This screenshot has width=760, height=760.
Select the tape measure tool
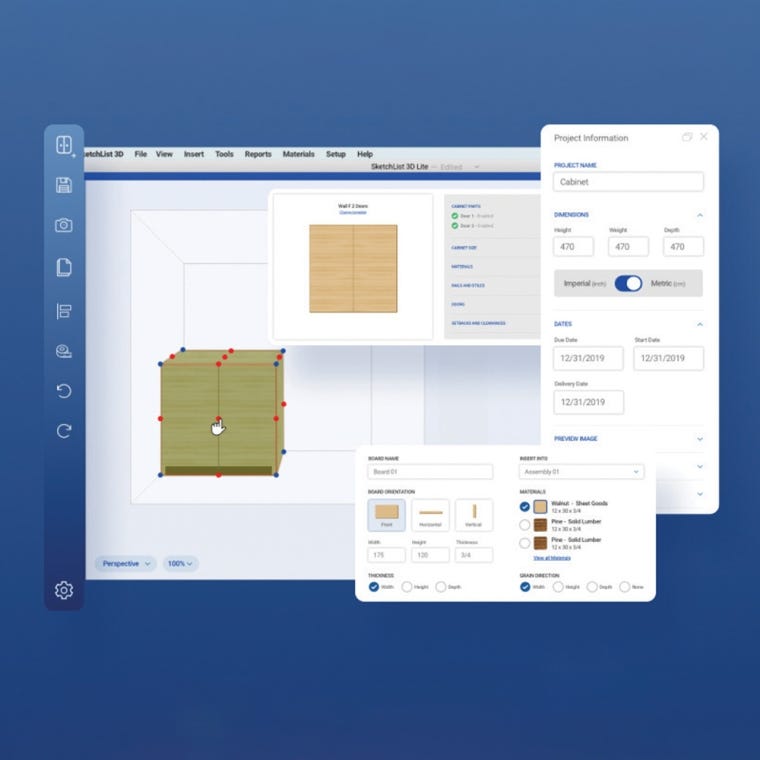[64, 351]
